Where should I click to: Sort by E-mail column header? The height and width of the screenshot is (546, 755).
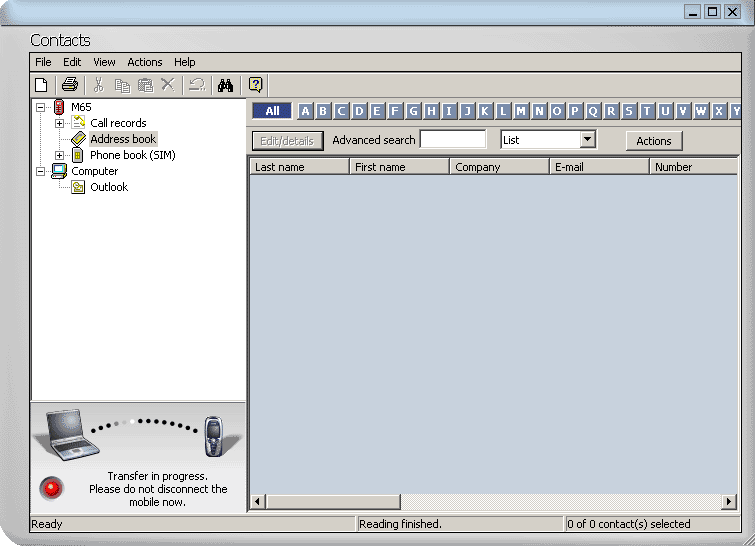[x=599, y=167]
